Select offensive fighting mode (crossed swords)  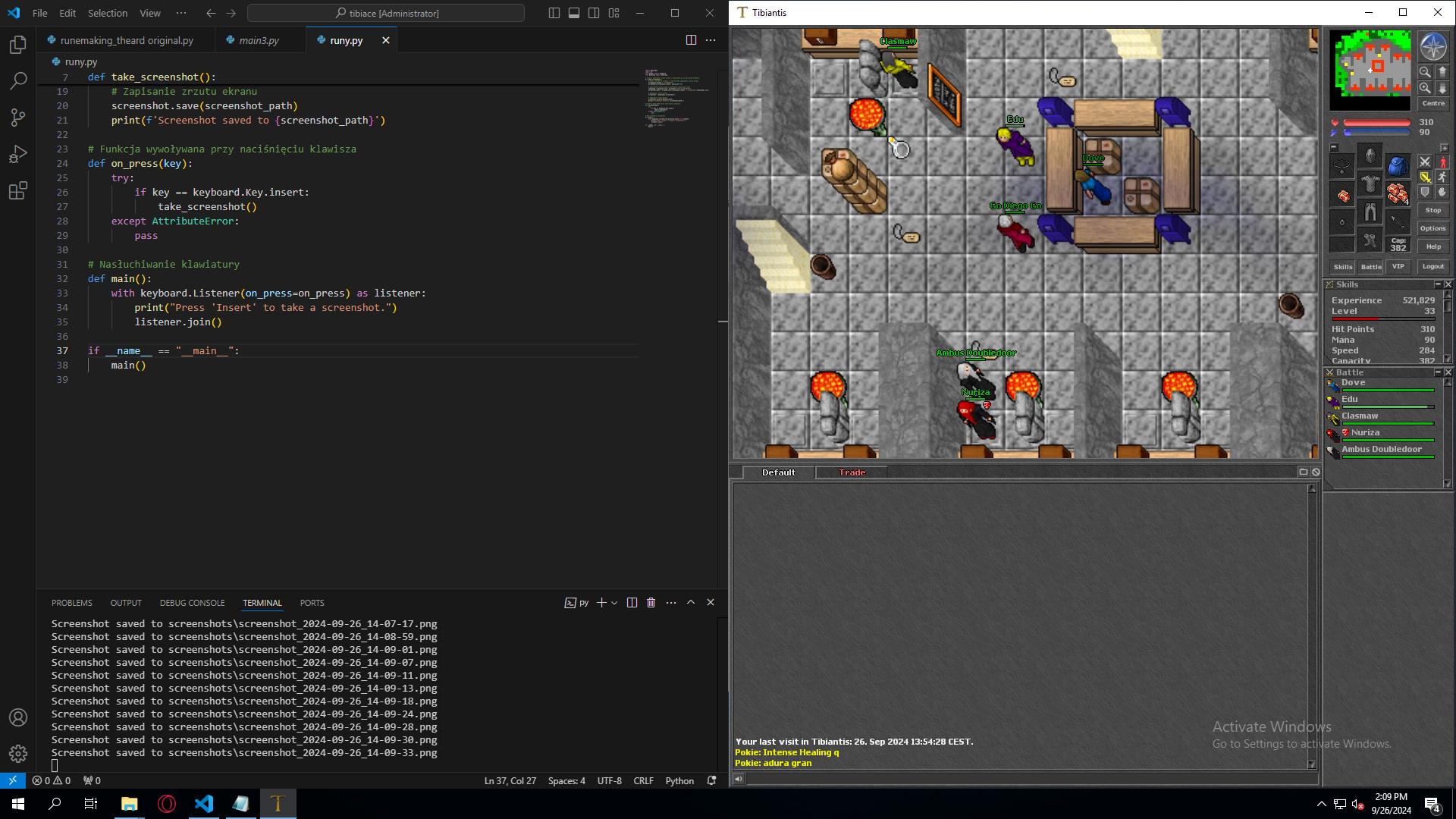[1425, 162]
